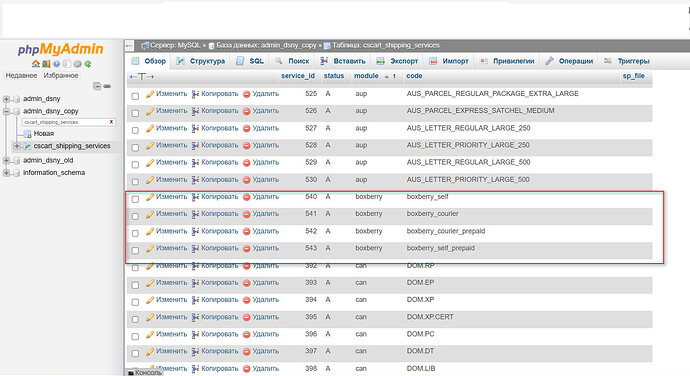Click the red delete icon for row 394
Screen dimensions: 690x376
point(246,300)
